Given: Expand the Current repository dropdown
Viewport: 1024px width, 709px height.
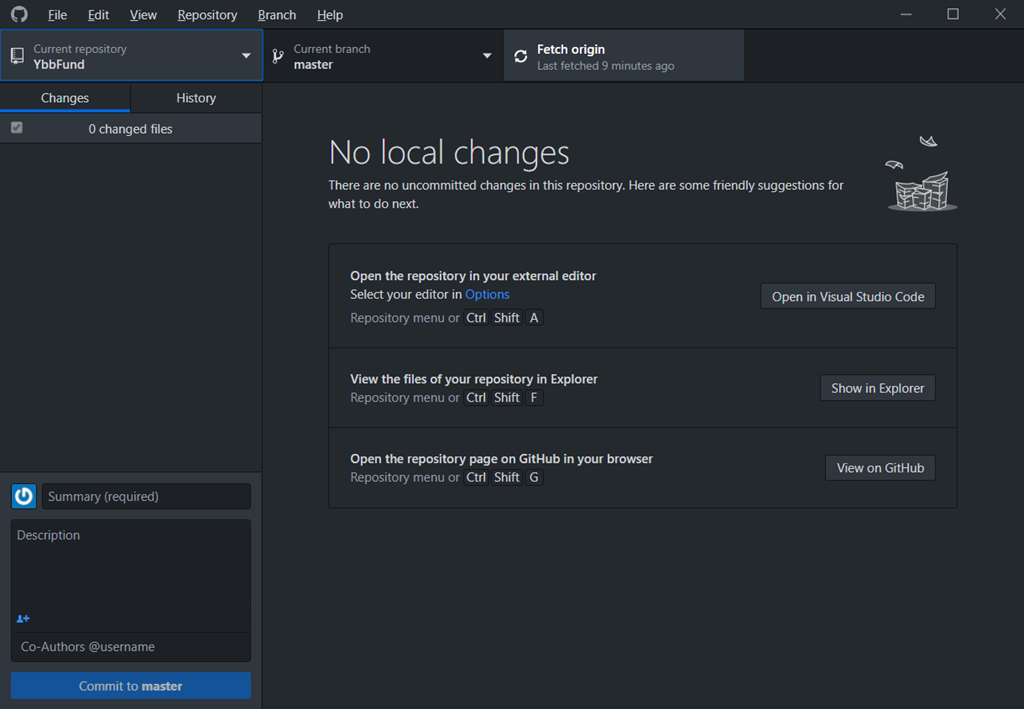Looking at the screenshot, I should 246,56.
